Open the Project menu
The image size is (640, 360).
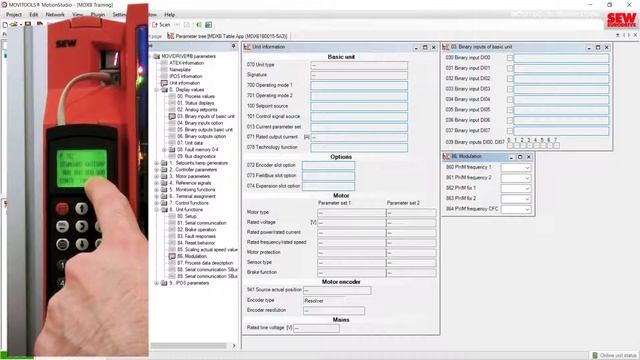click(x=13, y=14)
